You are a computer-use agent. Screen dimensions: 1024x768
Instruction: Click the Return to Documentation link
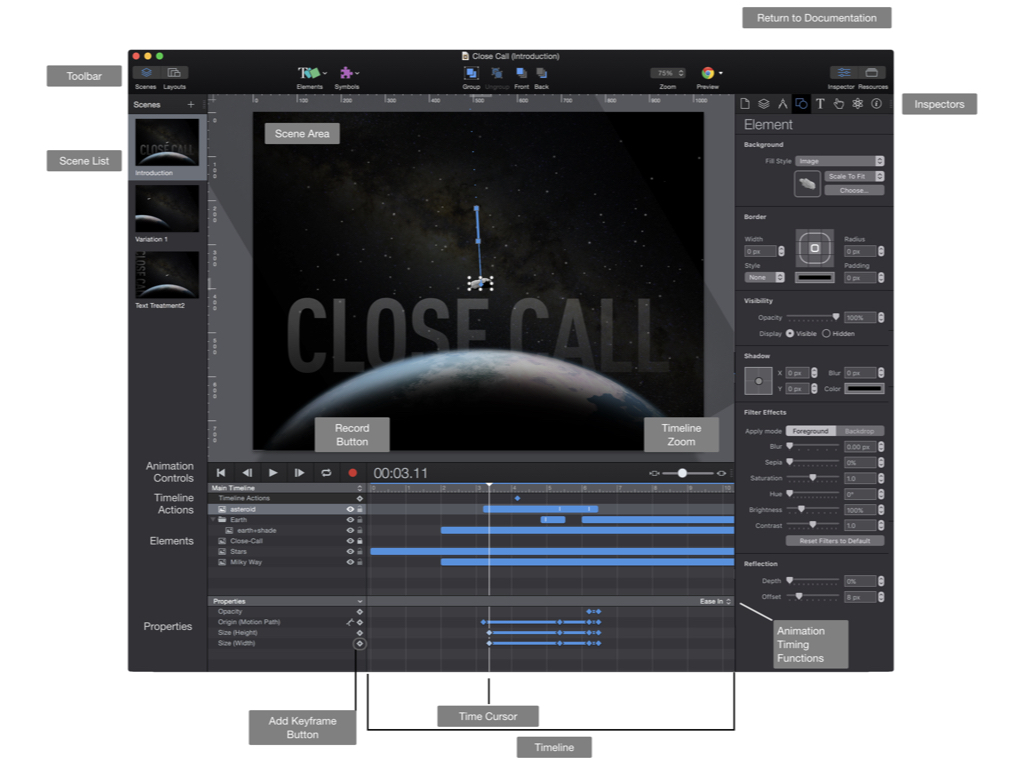(816, 18)
